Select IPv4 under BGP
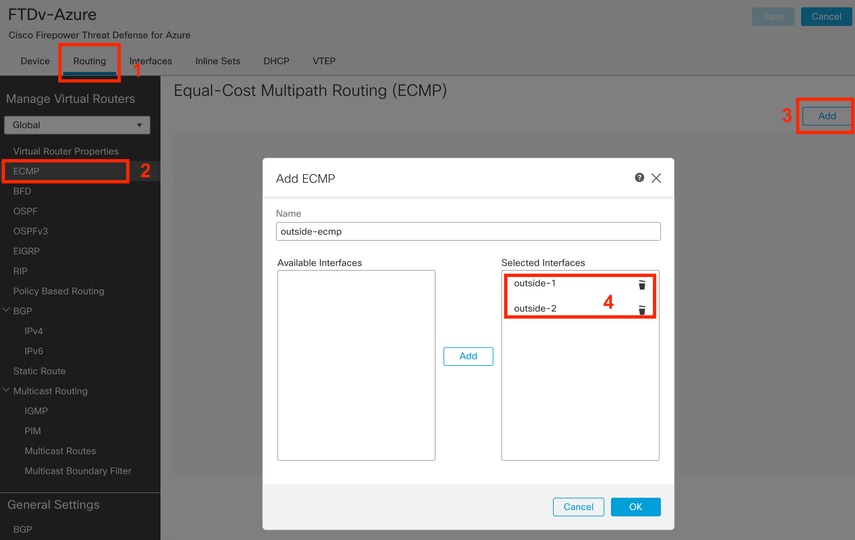This screenshot has height=540, width=855. (33, 331)
